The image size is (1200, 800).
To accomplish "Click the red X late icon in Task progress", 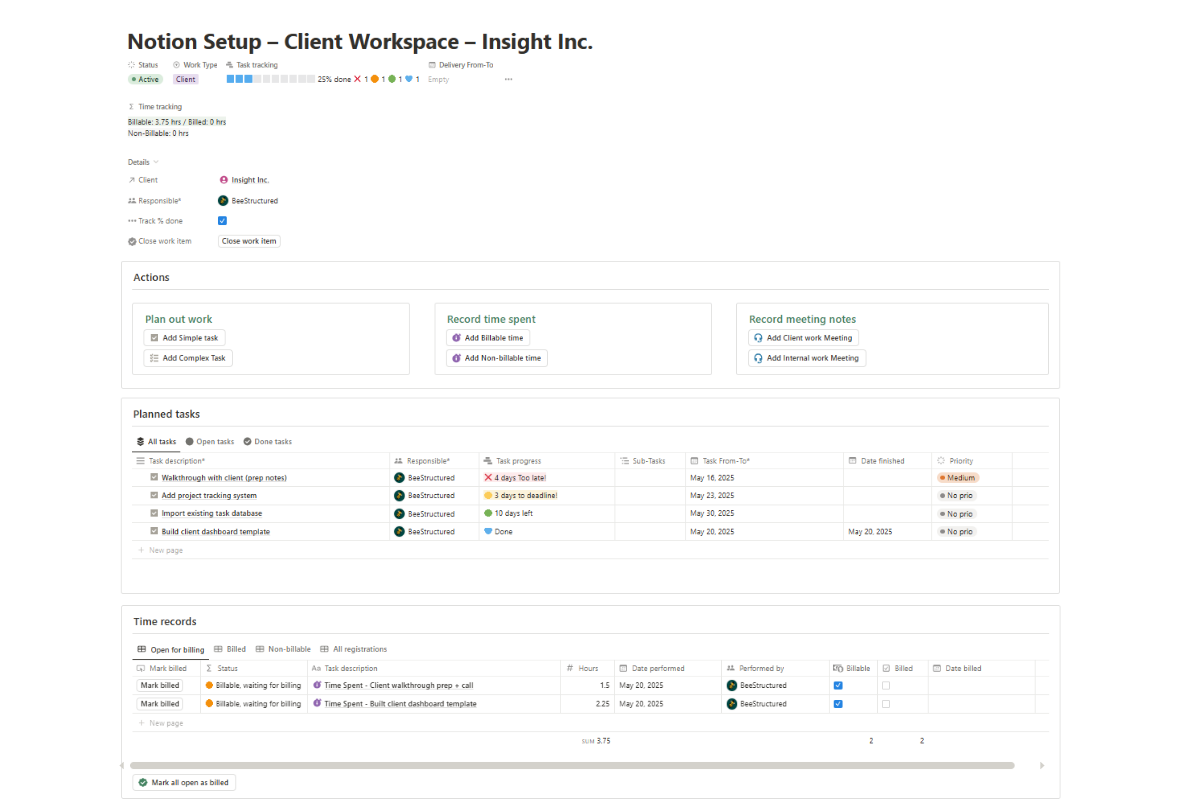I will 488,478.
